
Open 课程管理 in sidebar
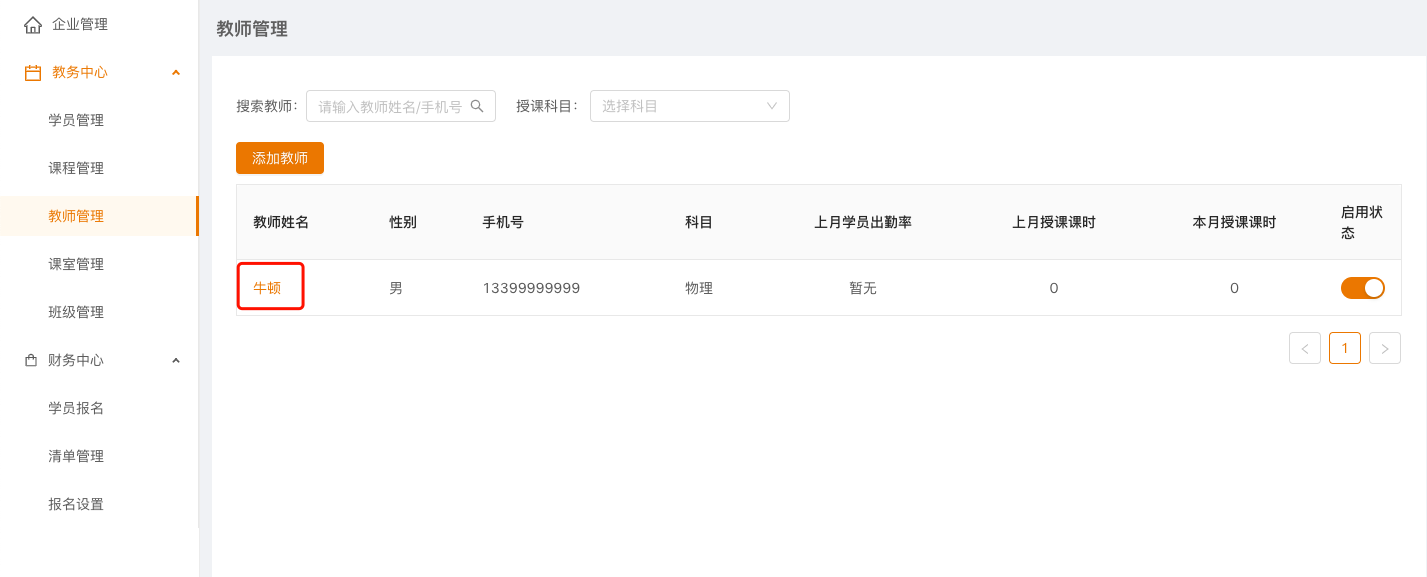[76, 168]
